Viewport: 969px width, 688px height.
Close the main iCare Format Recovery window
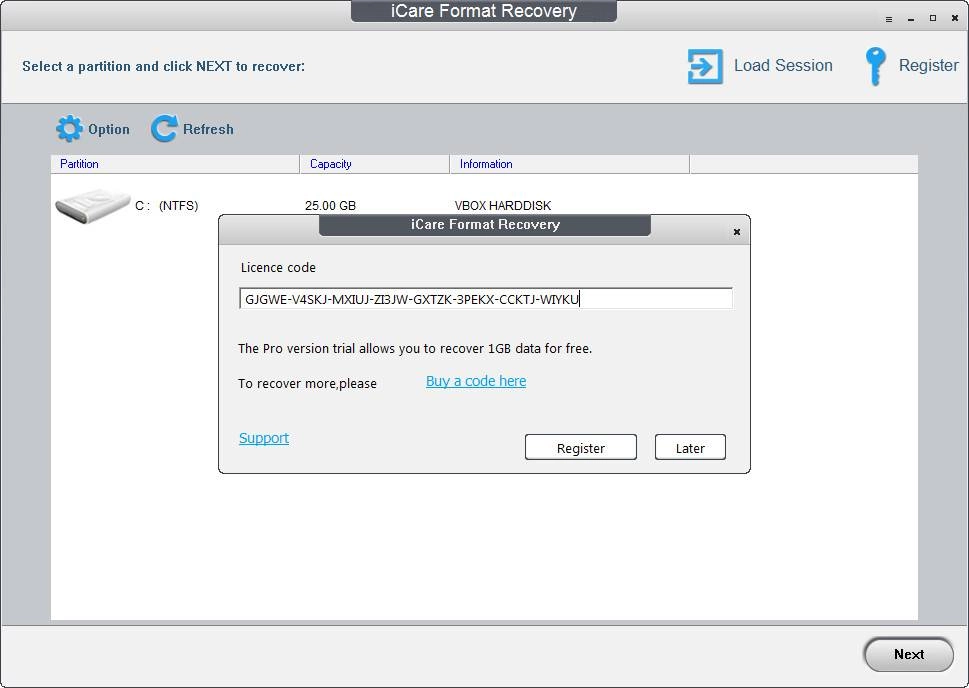[955, 19]
